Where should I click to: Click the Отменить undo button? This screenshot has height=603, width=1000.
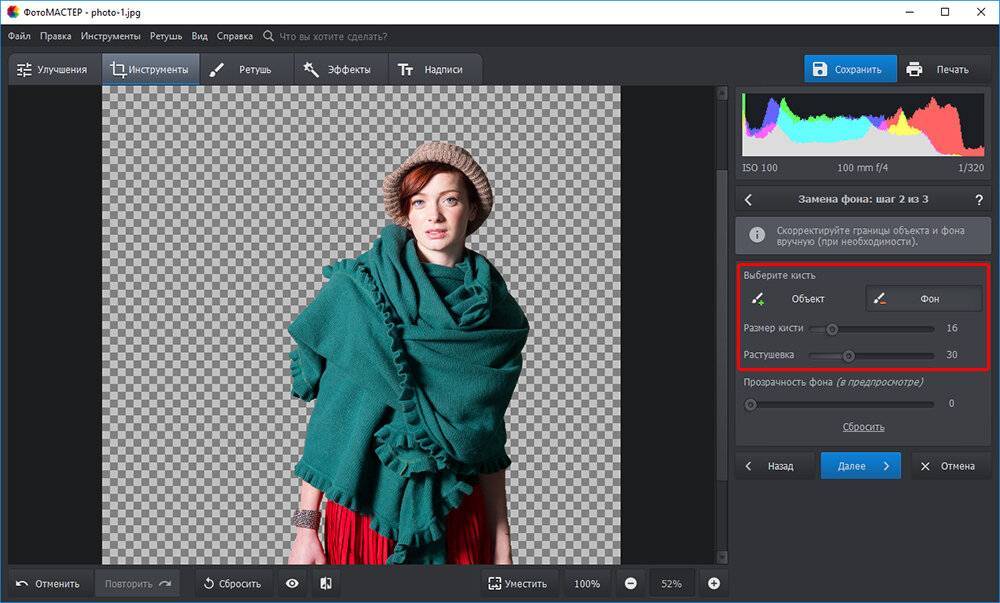click(x=48, y=584)
